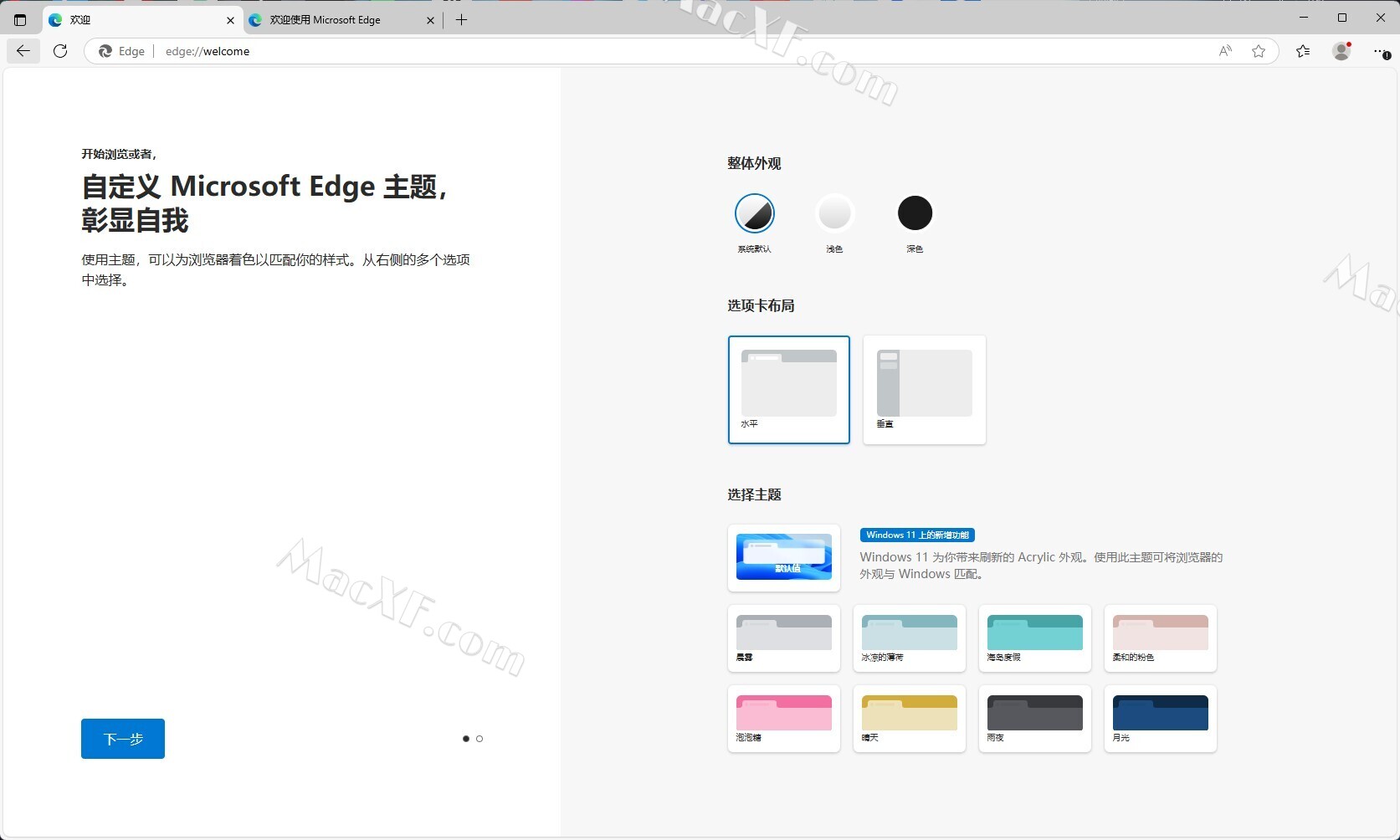Reload the welcome page

pyautogui.click(x=60, y=51)
